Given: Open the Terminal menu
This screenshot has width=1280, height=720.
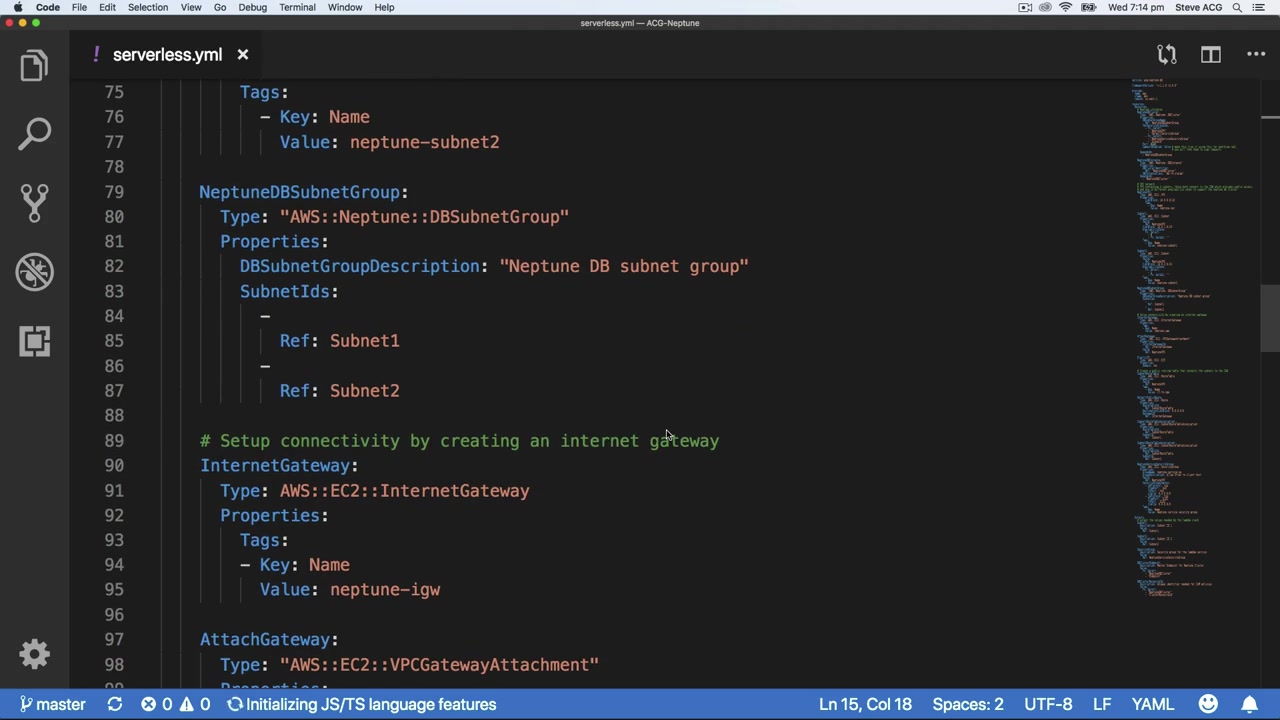Looking at the screenshot, I should pyautogui.click(x=297, y=7).
